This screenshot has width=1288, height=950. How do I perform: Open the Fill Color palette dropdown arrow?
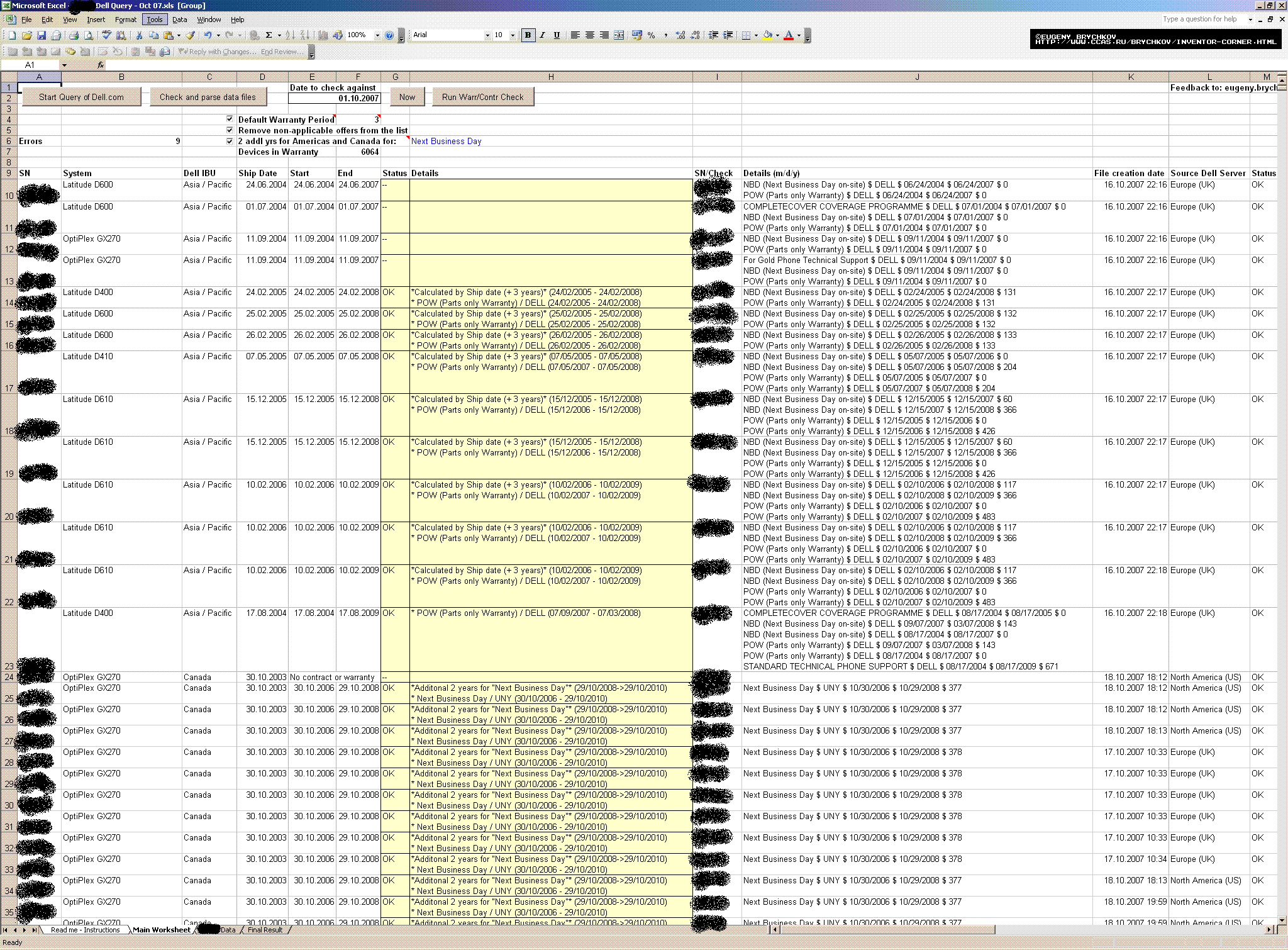(777, 35)
